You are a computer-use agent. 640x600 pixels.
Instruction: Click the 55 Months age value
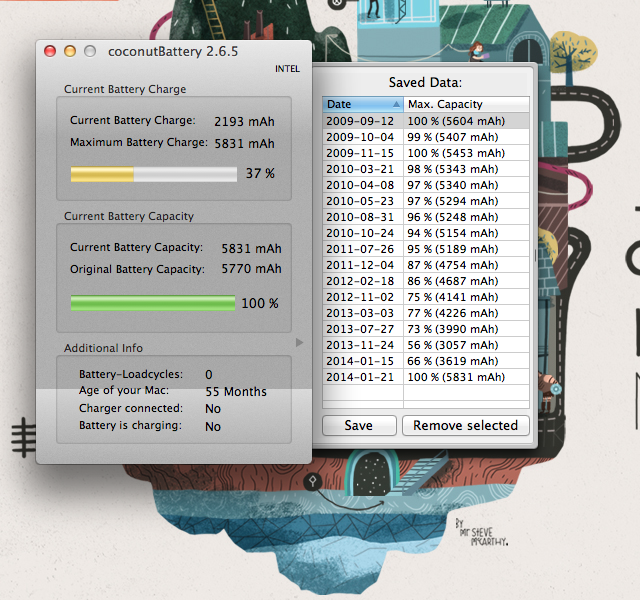(236, 392)
